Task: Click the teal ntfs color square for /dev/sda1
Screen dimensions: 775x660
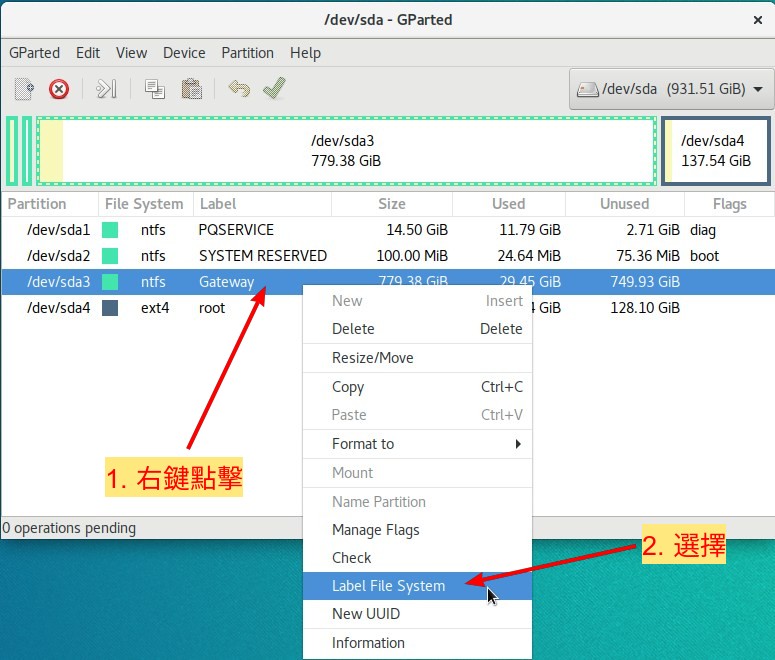Action: tap(110, 230)
